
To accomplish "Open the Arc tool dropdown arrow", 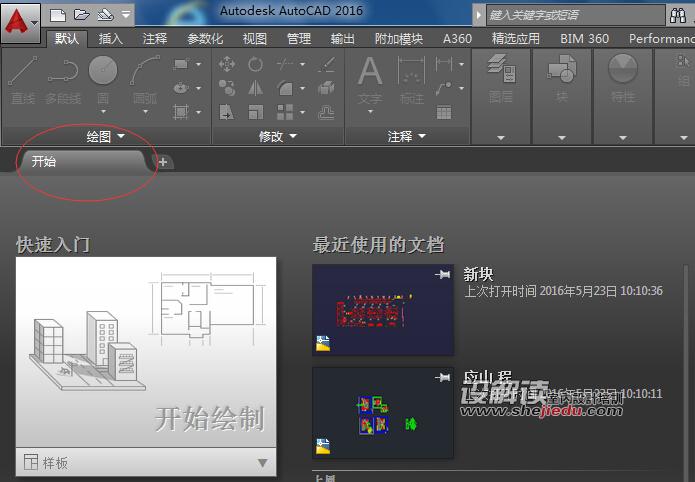I will coord(145,112).
